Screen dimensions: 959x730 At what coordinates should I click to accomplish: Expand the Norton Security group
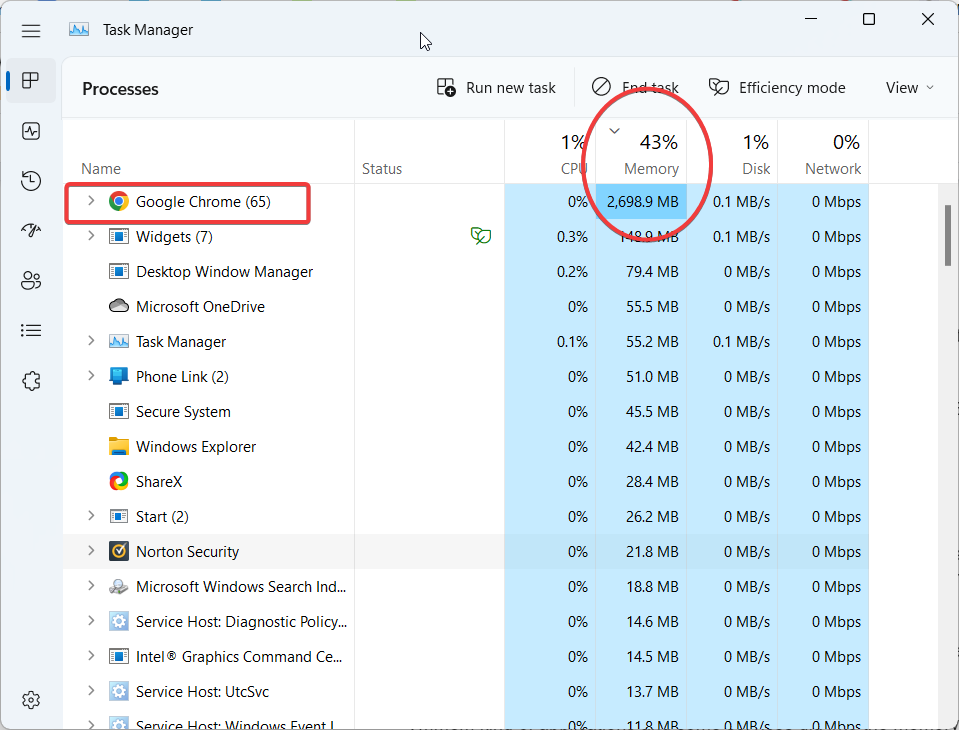pos(91,551)
